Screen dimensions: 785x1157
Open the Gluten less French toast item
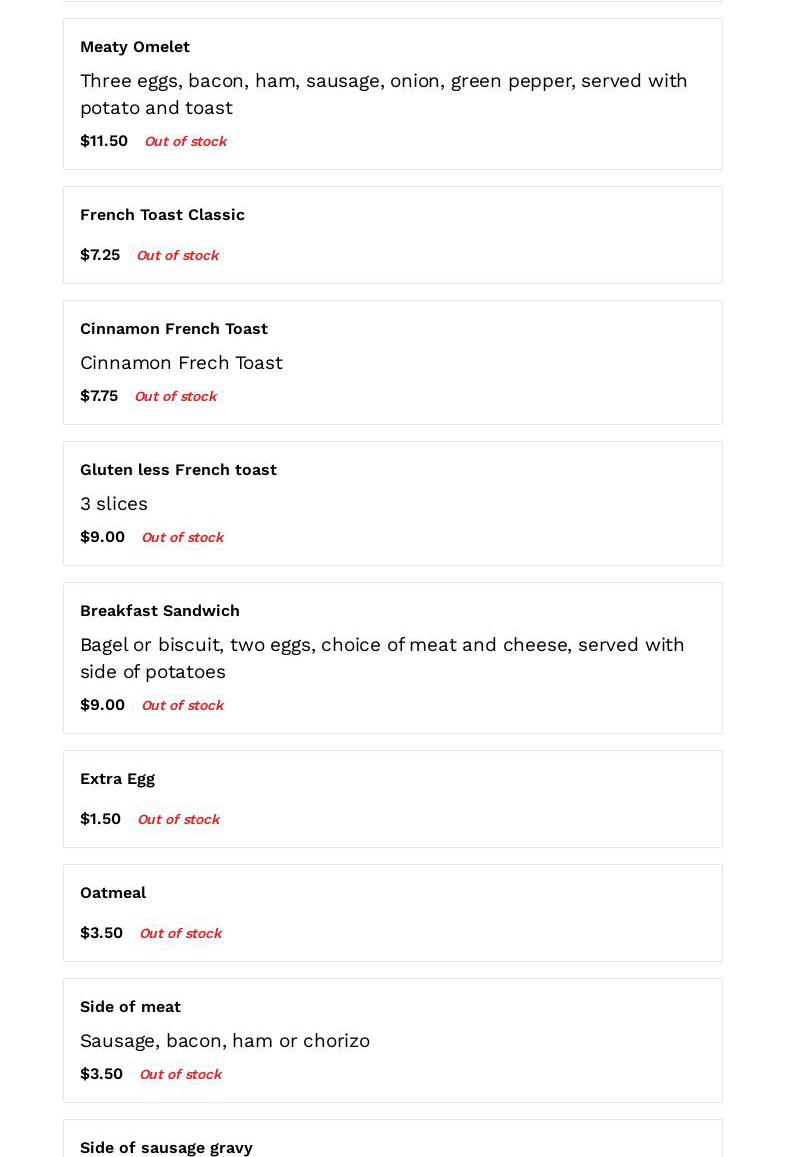click(178, 470)
